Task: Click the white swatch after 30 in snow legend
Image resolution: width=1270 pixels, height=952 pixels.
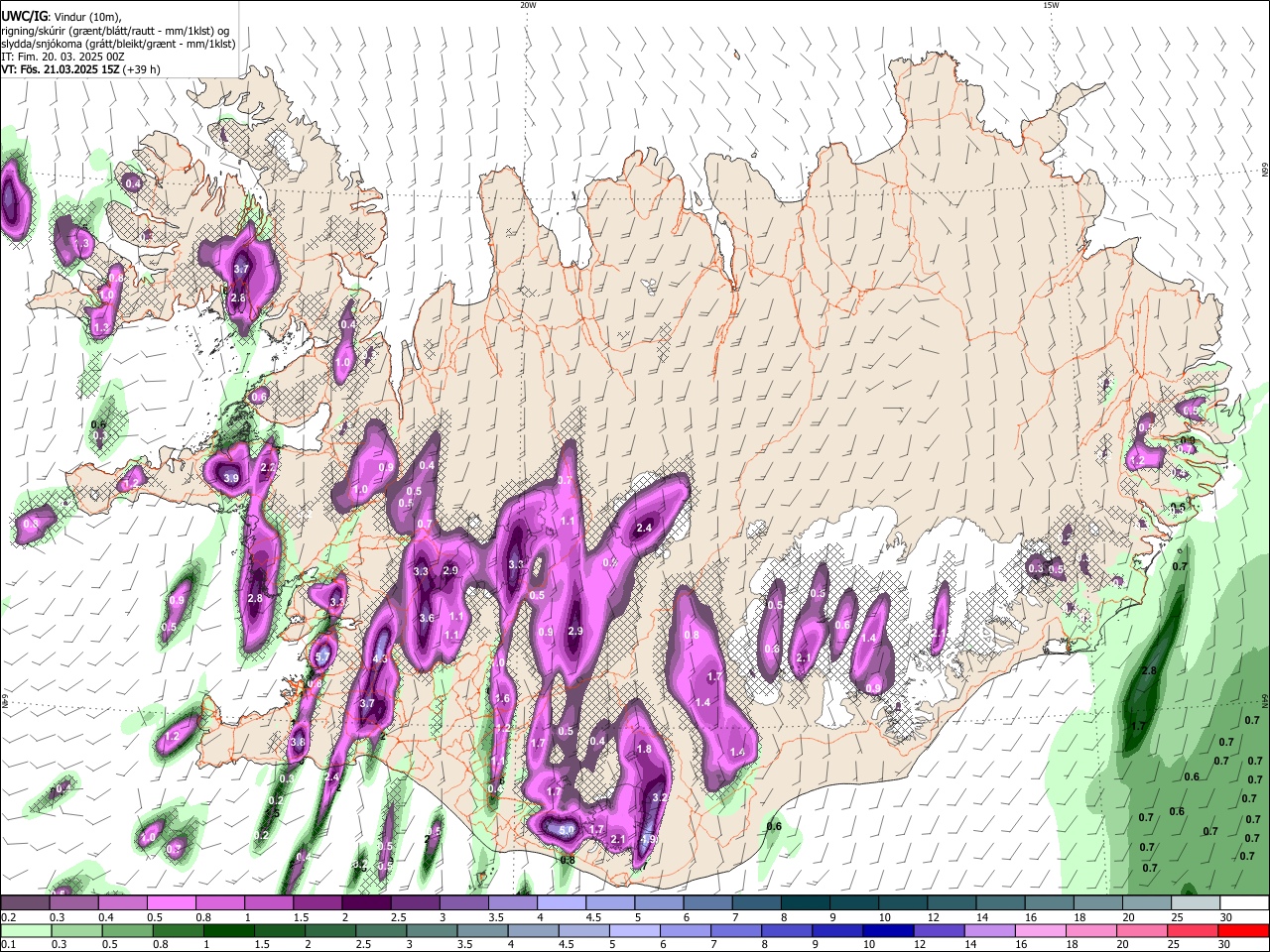Action: click(x=1244, y=902)
